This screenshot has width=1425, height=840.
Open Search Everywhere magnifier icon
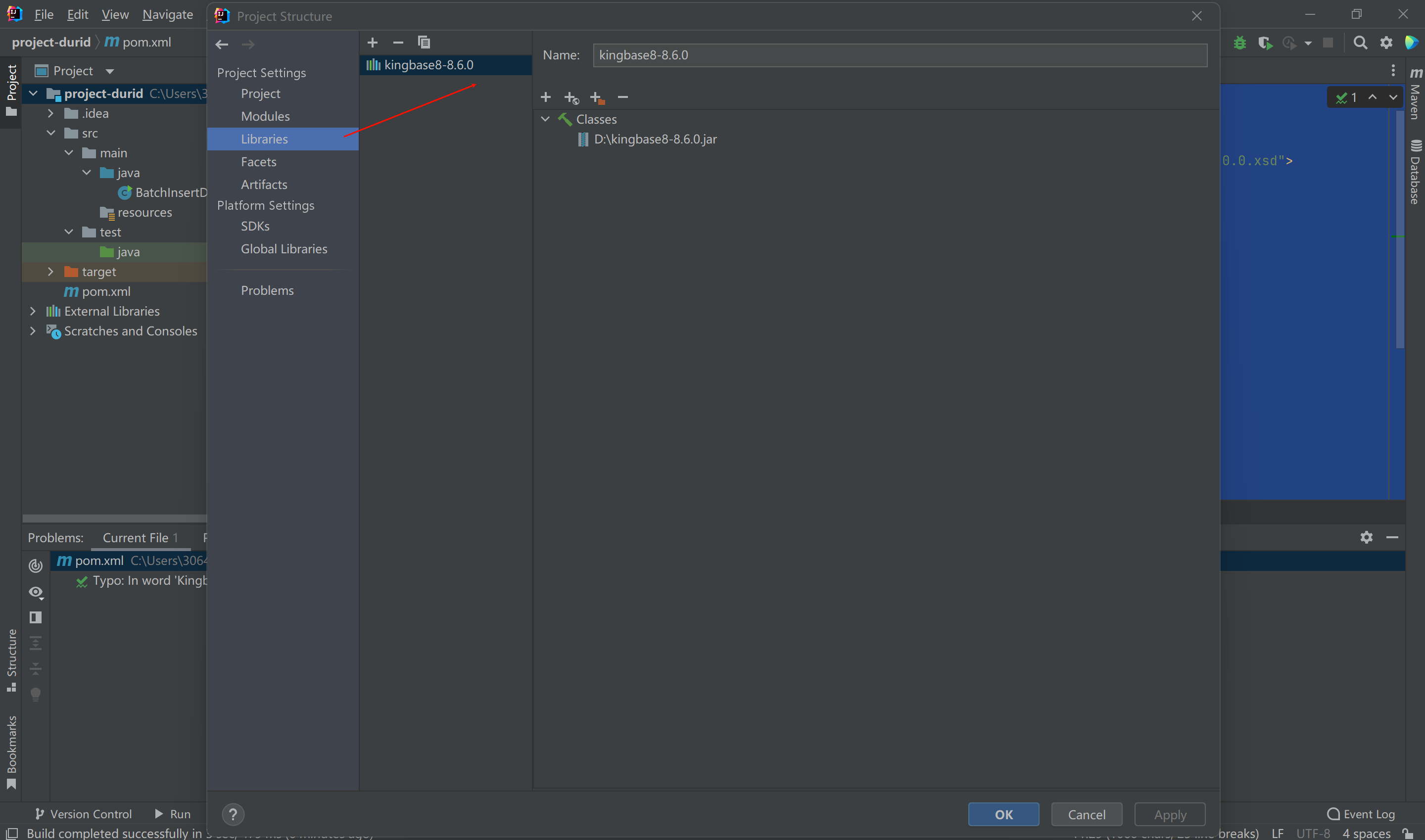coord(1360,43)
